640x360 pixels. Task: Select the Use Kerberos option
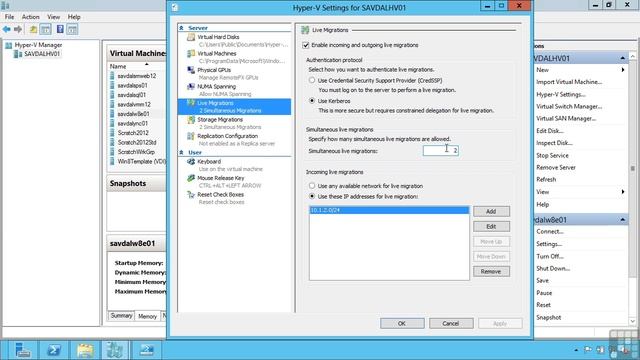pyautogui.click(x=312, y=100)
